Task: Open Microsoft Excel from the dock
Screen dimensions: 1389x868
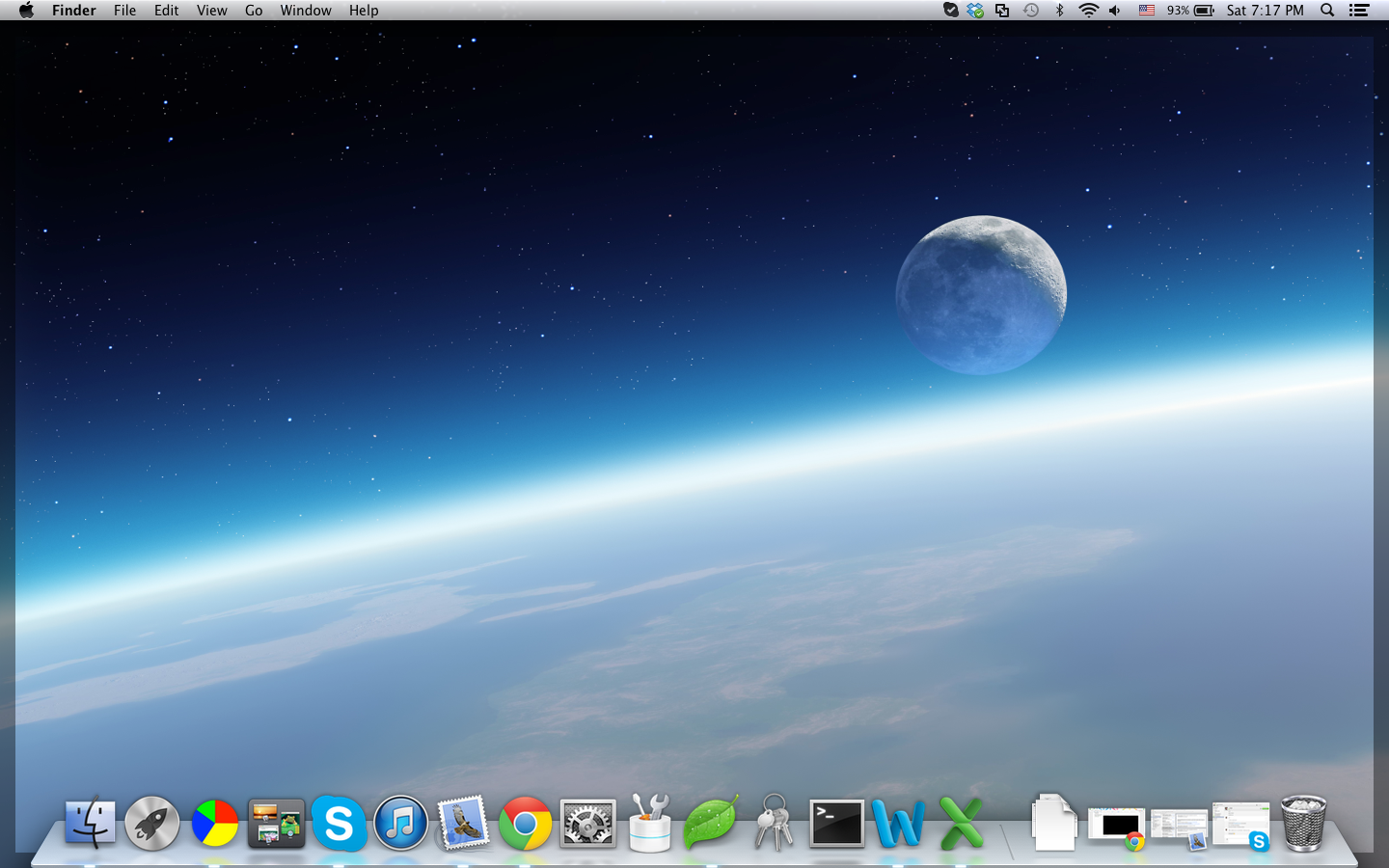Action: coord(961,825)
